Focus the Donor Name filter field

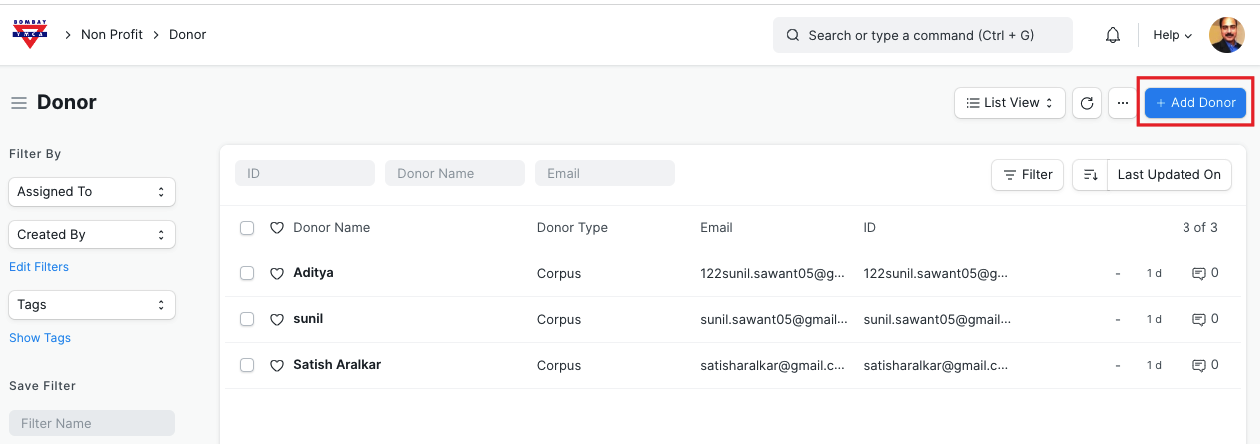(x=455, y=174)
